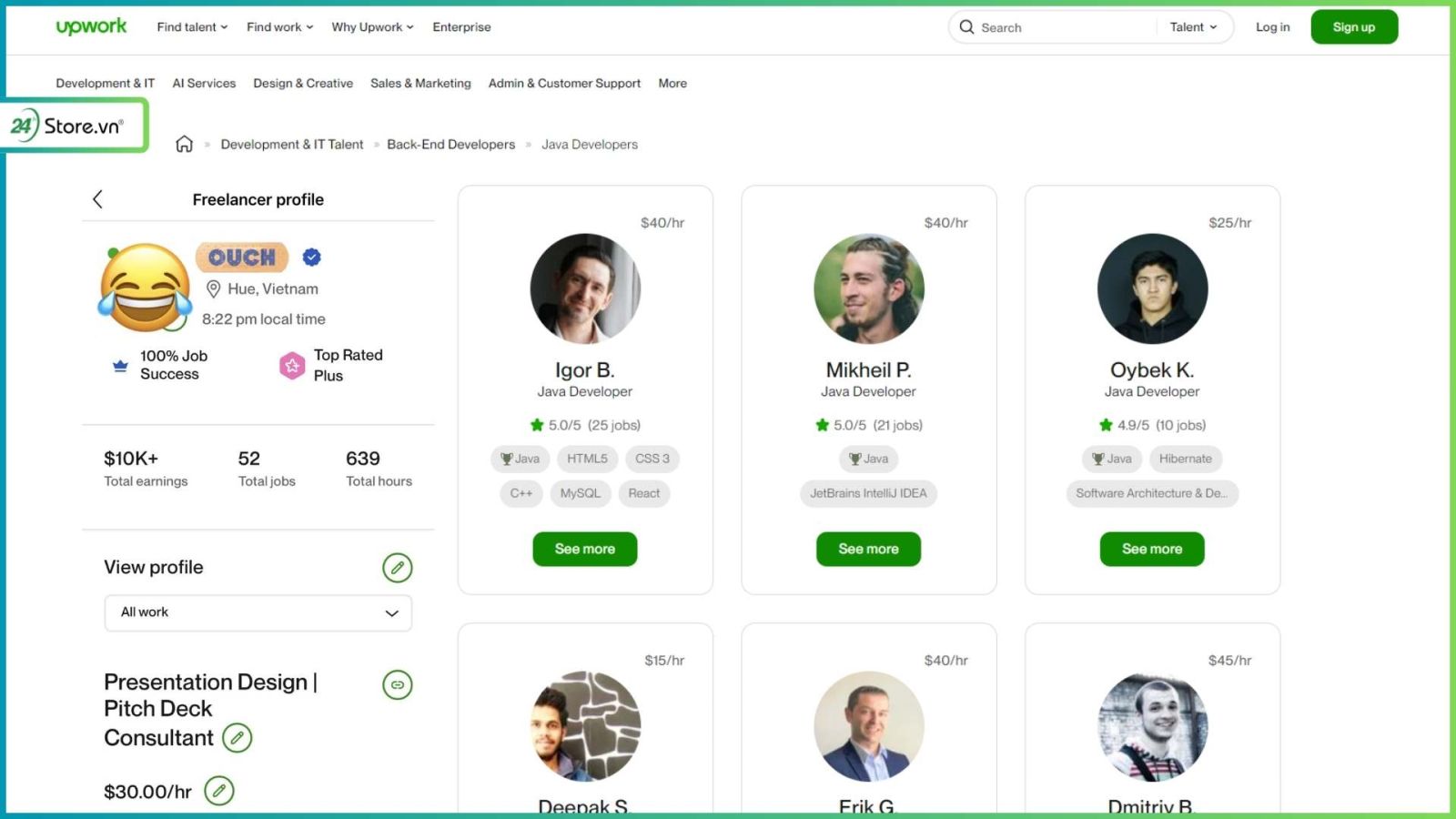The image size is (1456, 819).
Task: Open the All work dropdown
Action: 258,612
